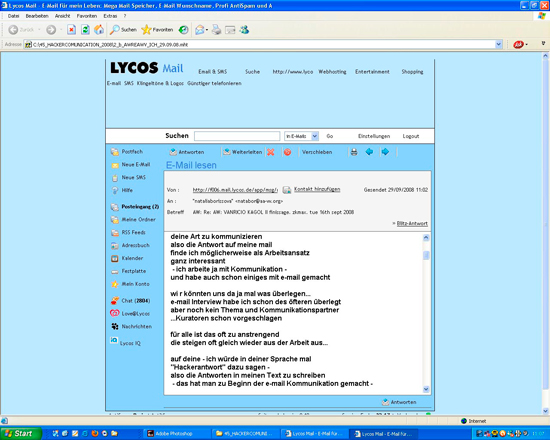
Task: Refresh the page with green arrows icon
Action: tap(85, 30)
